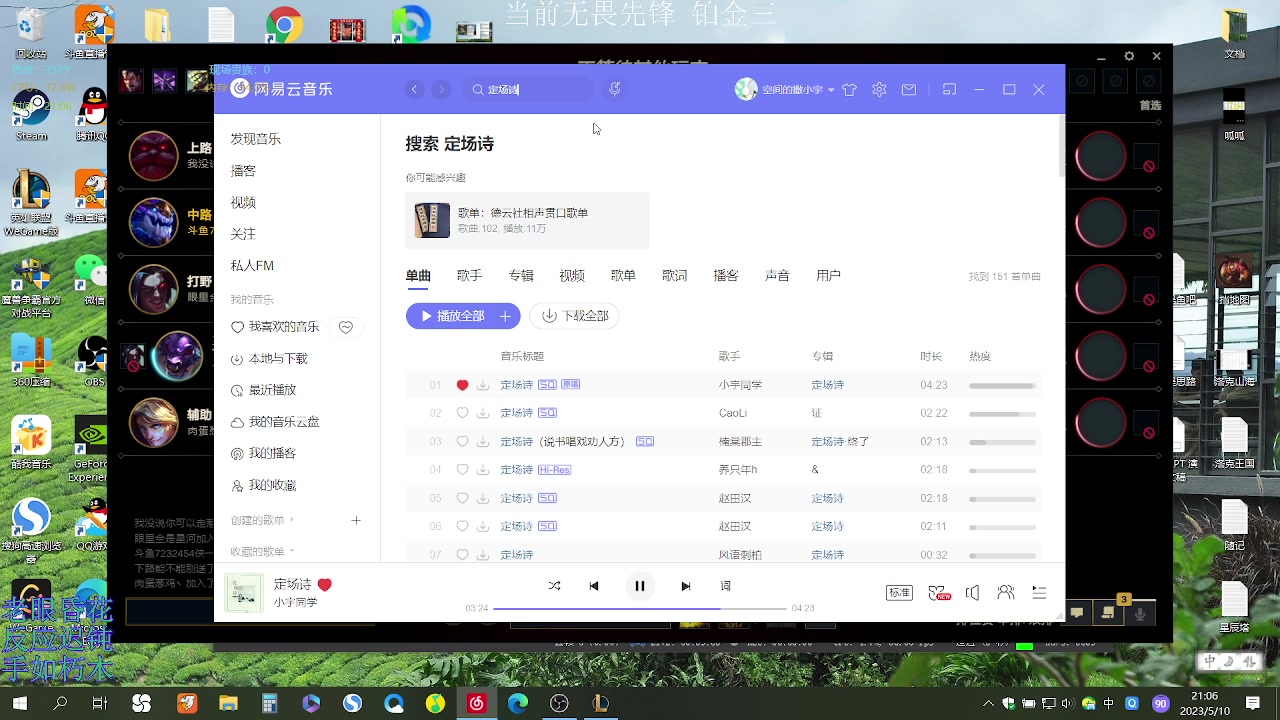Open 我的音乐云盘 in the sidebar
The height and width of the screenshot is (720, 1280).
tap(275, 422)
